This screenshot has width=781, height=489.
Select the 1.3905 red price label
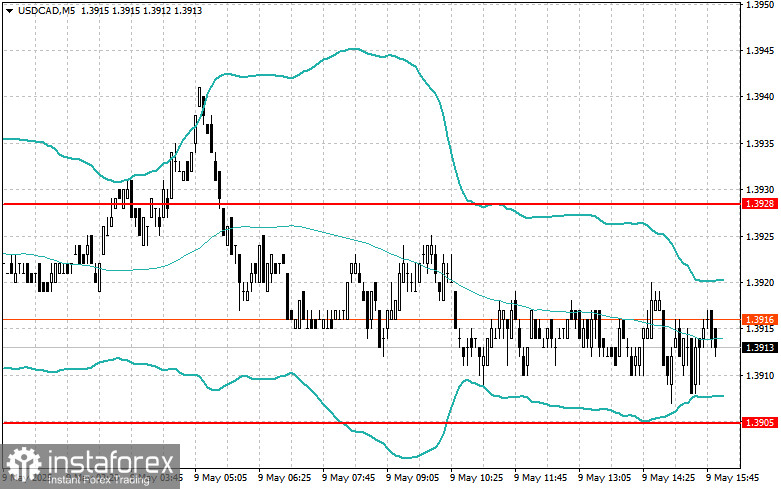(760, 423)
